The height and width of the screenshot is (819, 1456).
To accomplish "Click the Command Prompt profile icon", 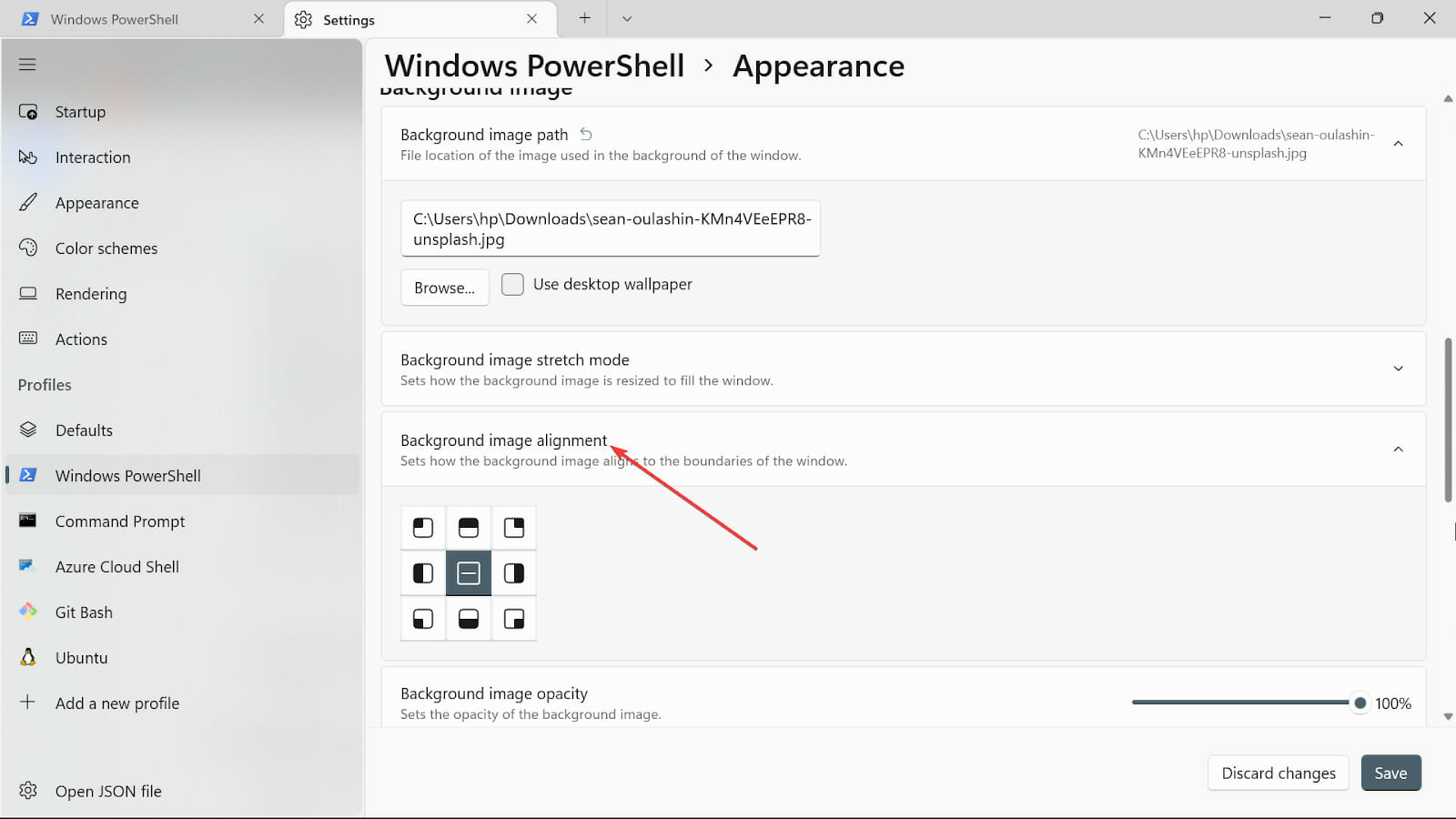I will (x=28, y=521).
